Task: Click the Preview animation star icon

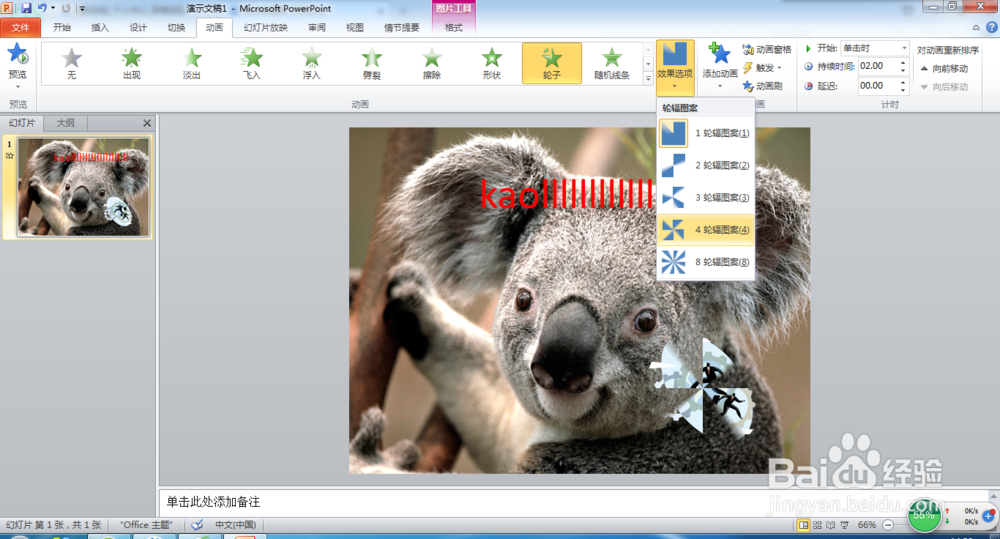Action: click(x=17, y=55)
